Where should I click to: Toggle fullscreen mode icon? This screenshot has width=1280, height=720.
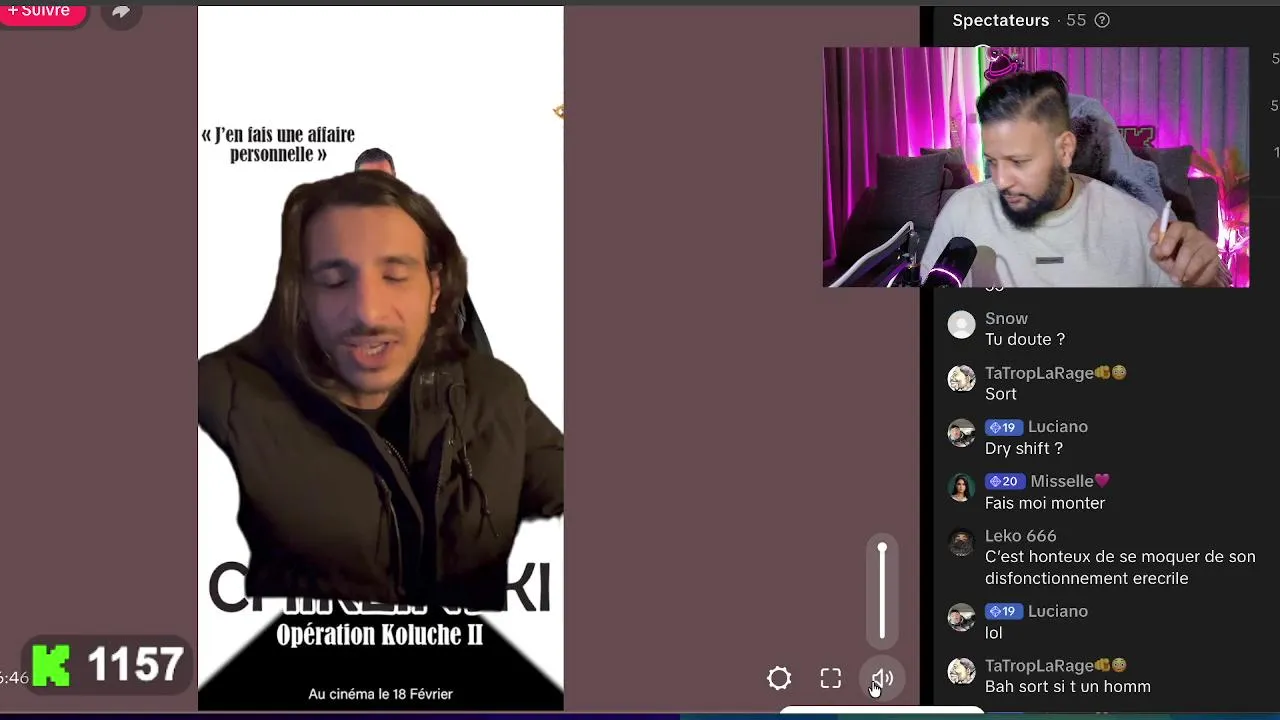point(831,679)
